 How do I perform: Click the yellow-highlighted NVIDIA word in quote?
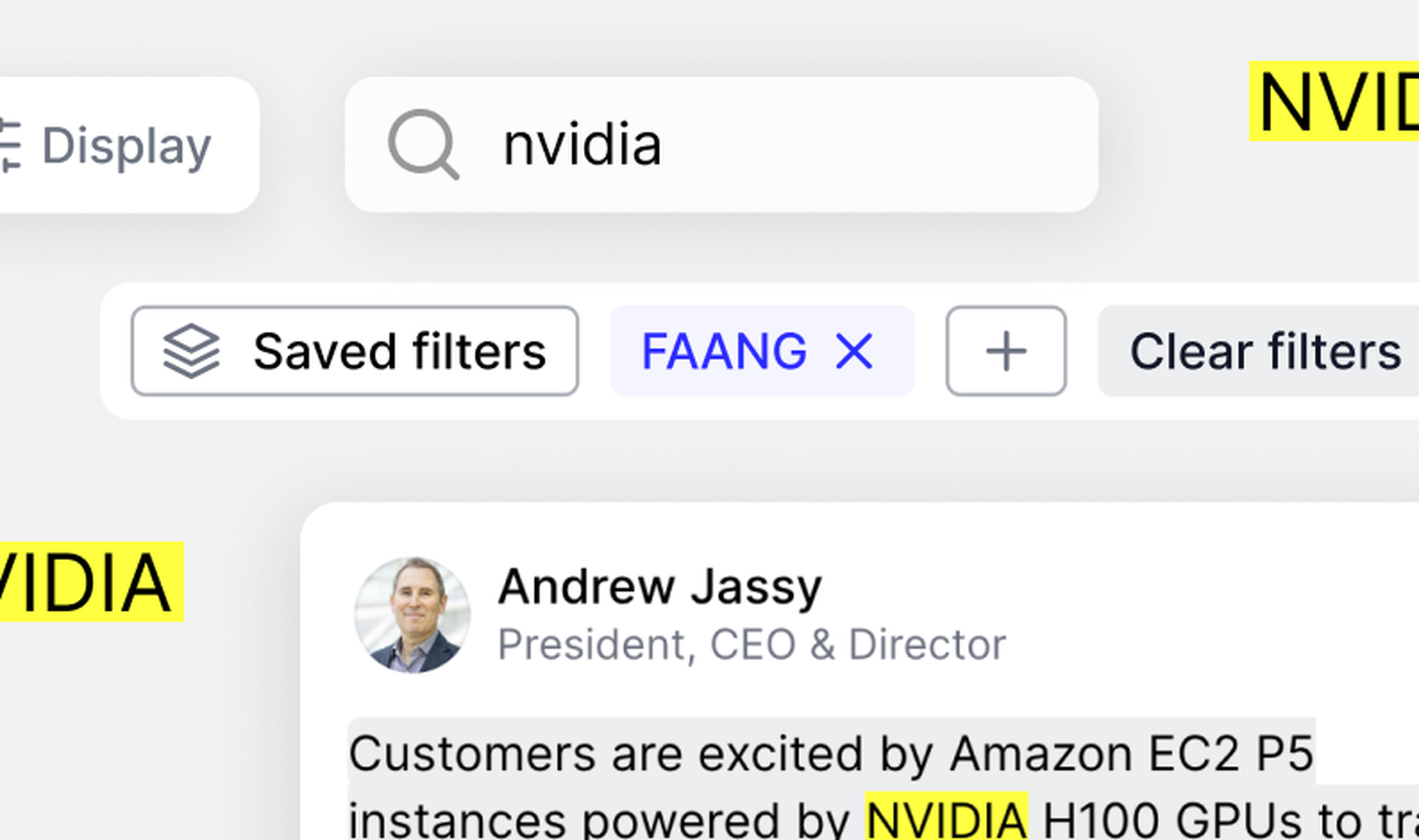pos(947,818)
